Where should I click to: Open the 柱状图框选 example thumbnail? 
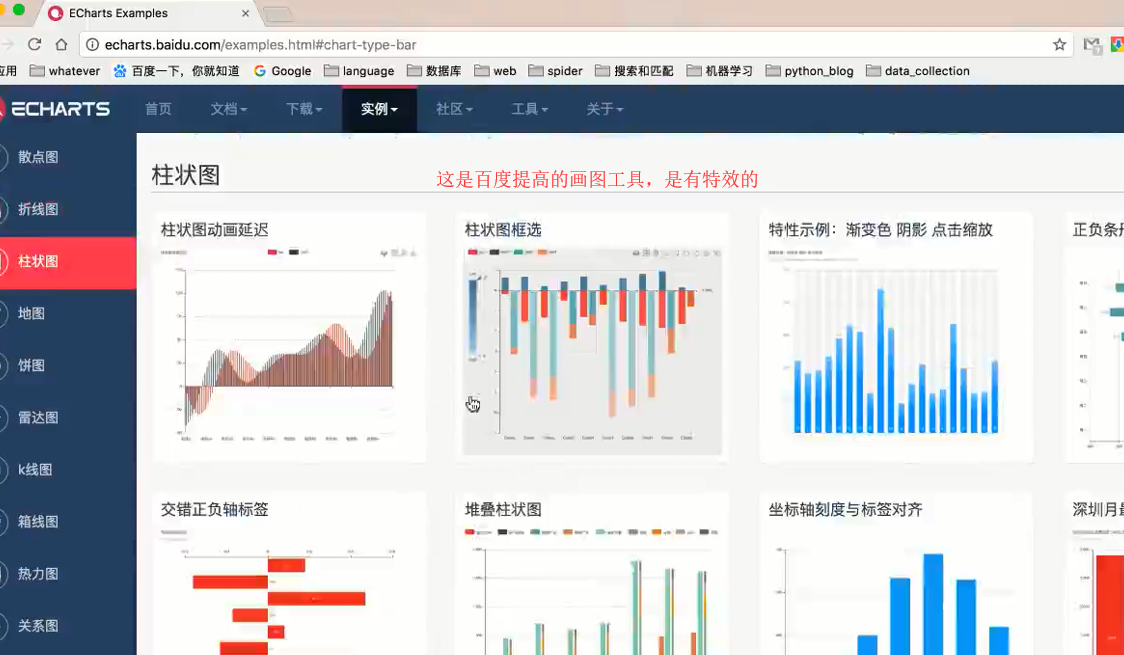592,350
